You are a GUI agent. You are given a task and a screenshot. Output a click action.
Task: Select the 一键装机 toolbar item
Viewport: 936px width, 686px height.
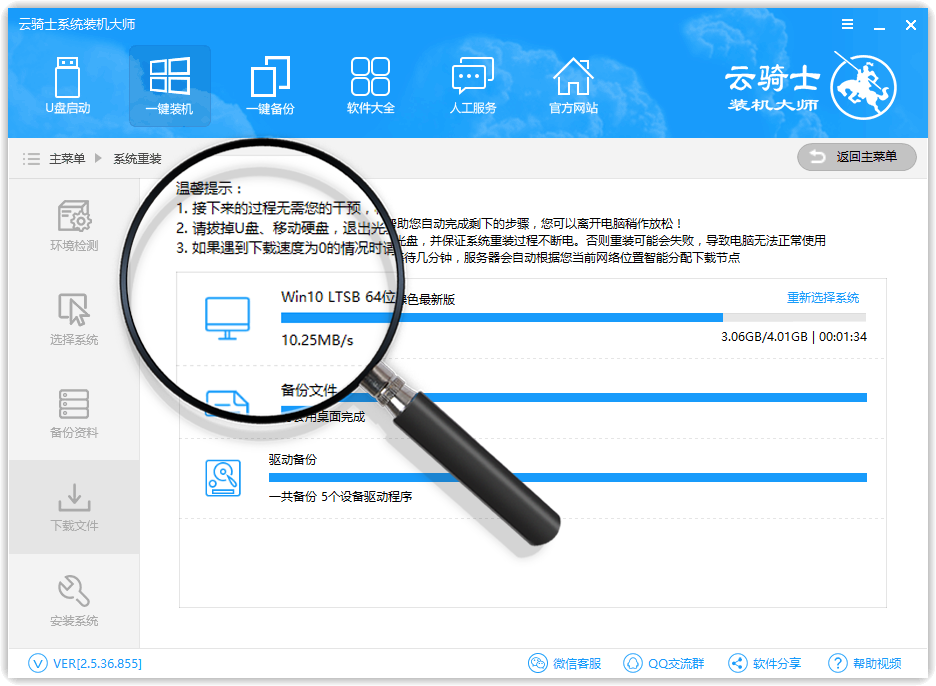[170, 85]
